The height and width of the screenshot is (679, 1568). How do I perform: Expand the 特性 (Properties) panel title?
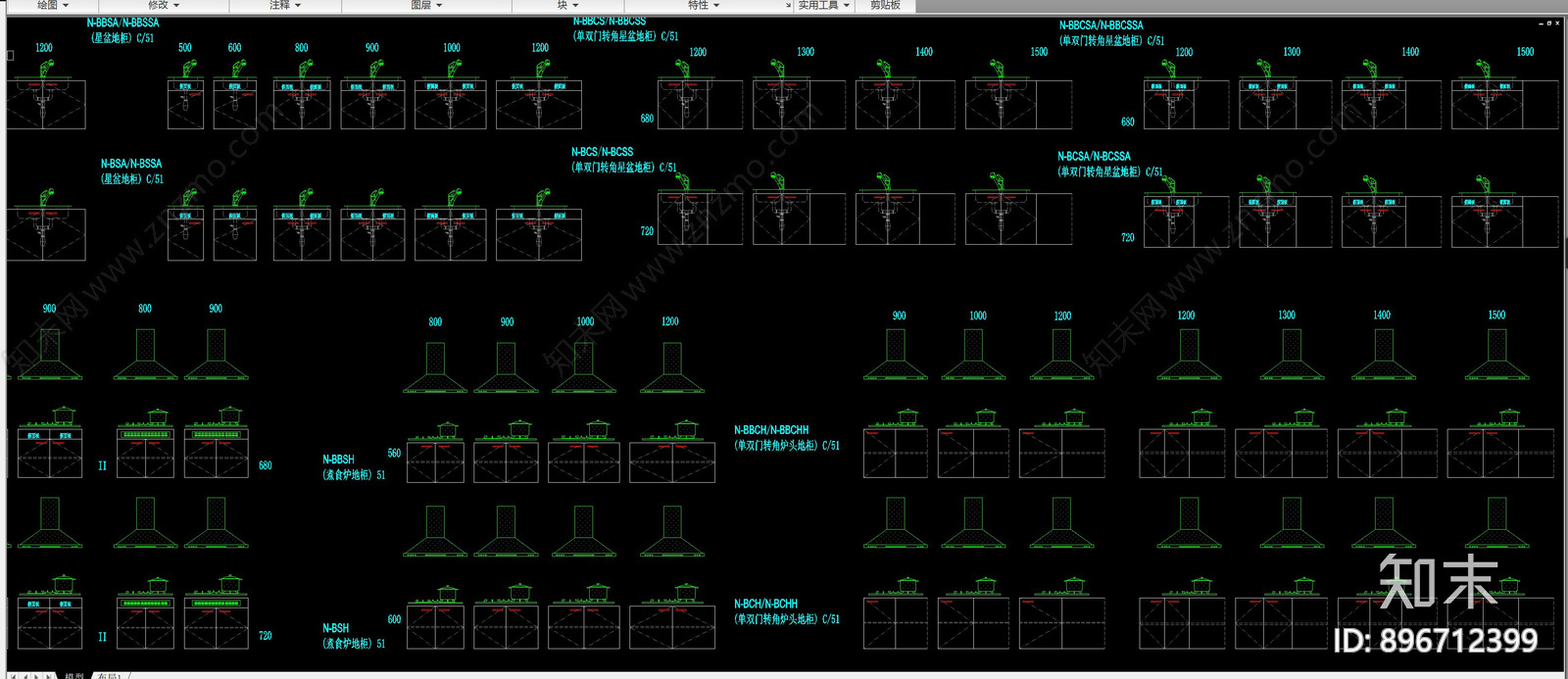point(703,5)
